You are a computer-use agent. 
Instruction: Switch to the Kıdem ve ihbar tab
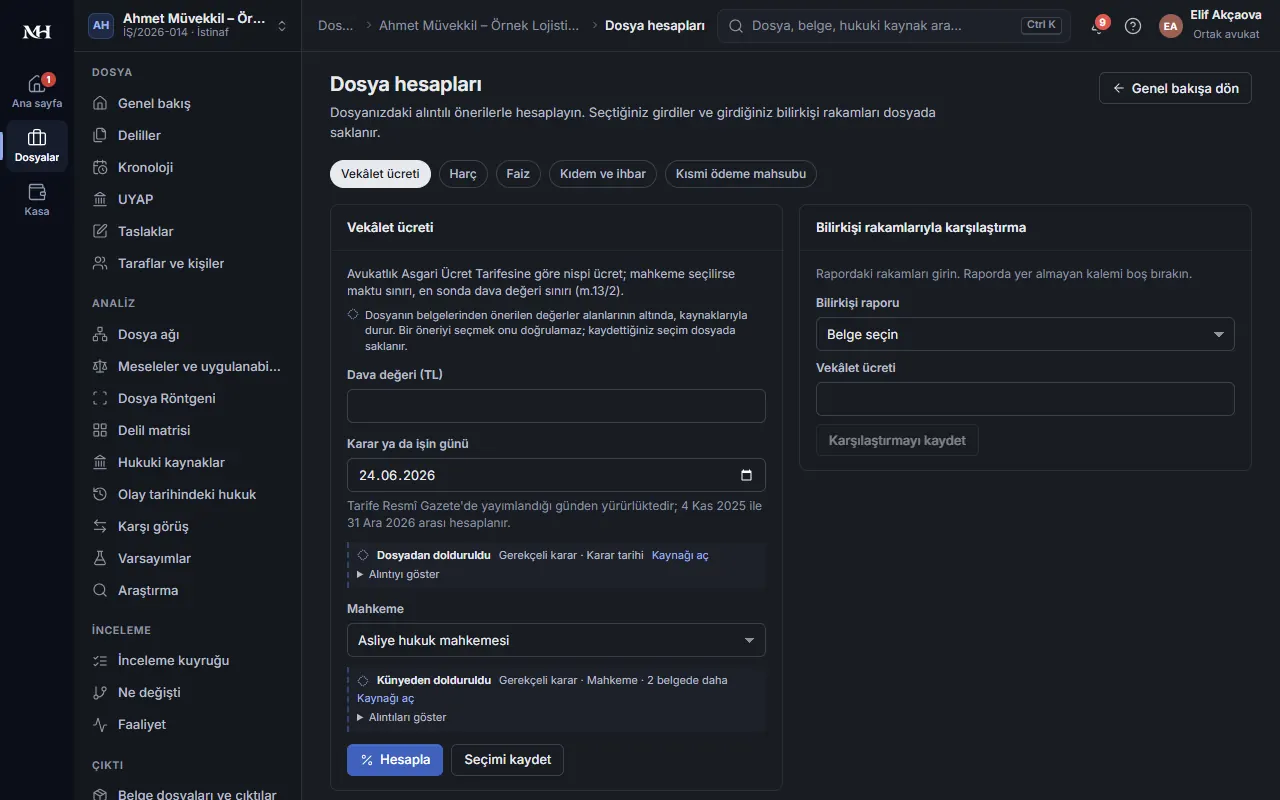click(603, 174)
